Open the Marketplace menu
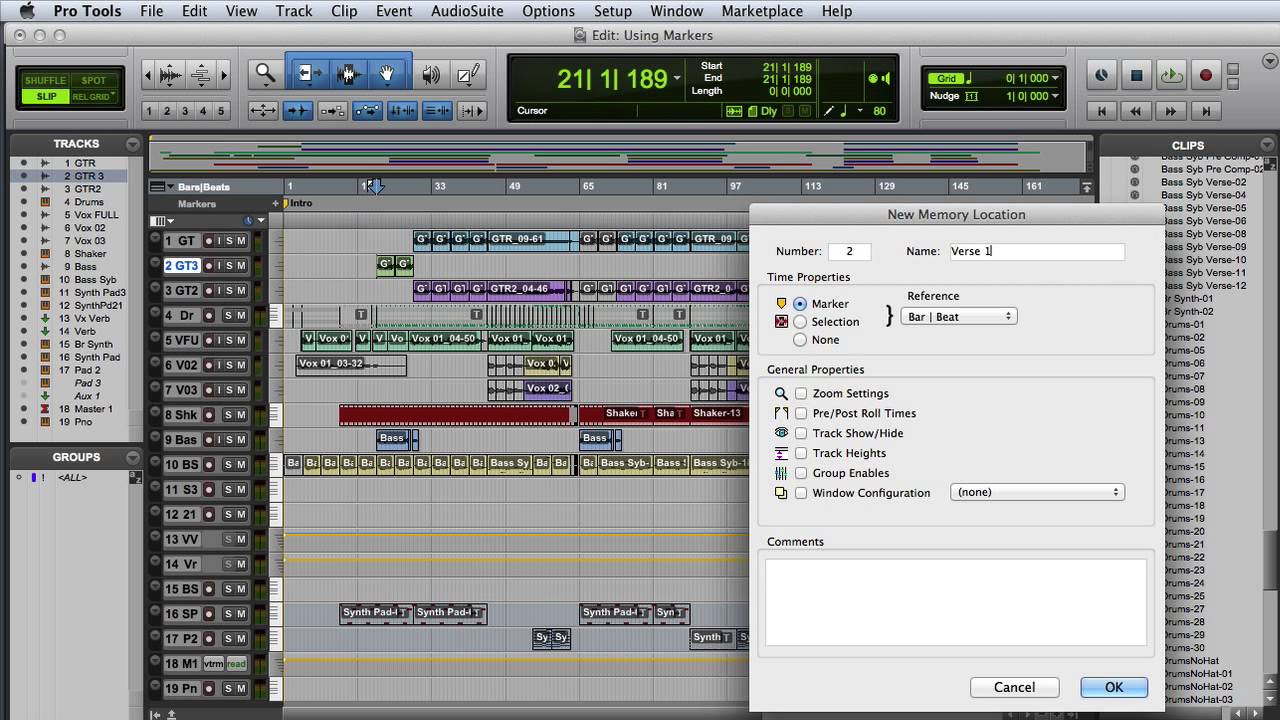This screenshot has width=1280, height=720. 762,11
